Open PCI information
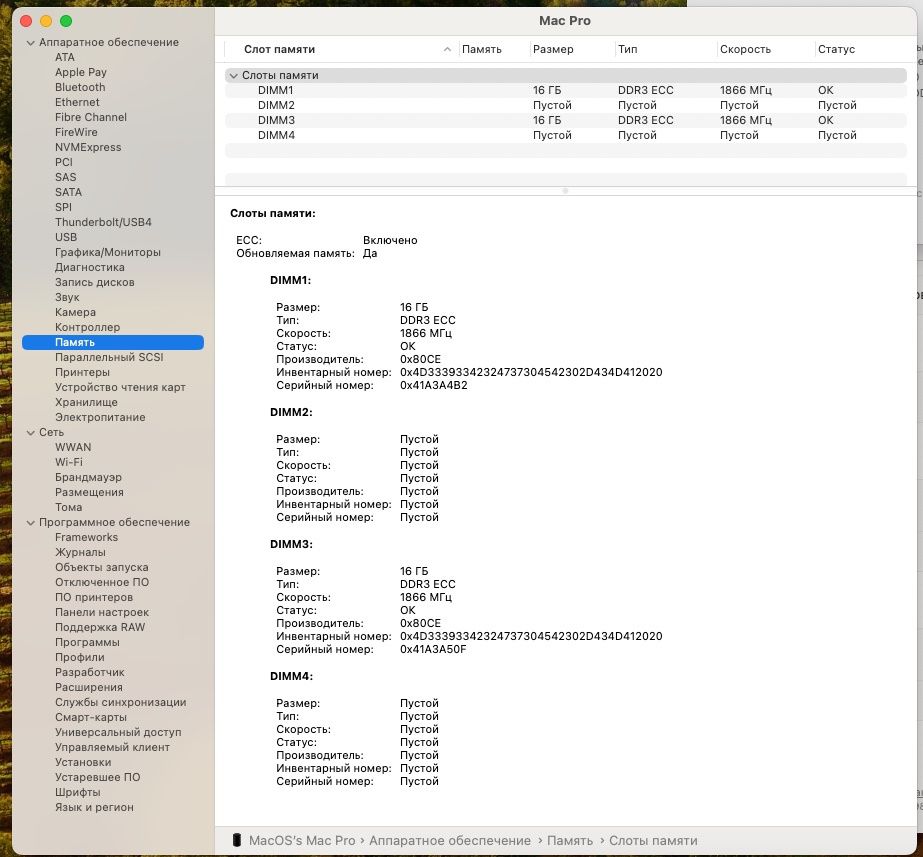Viewport: 923px width, 857px height. (x=64, y=162)
